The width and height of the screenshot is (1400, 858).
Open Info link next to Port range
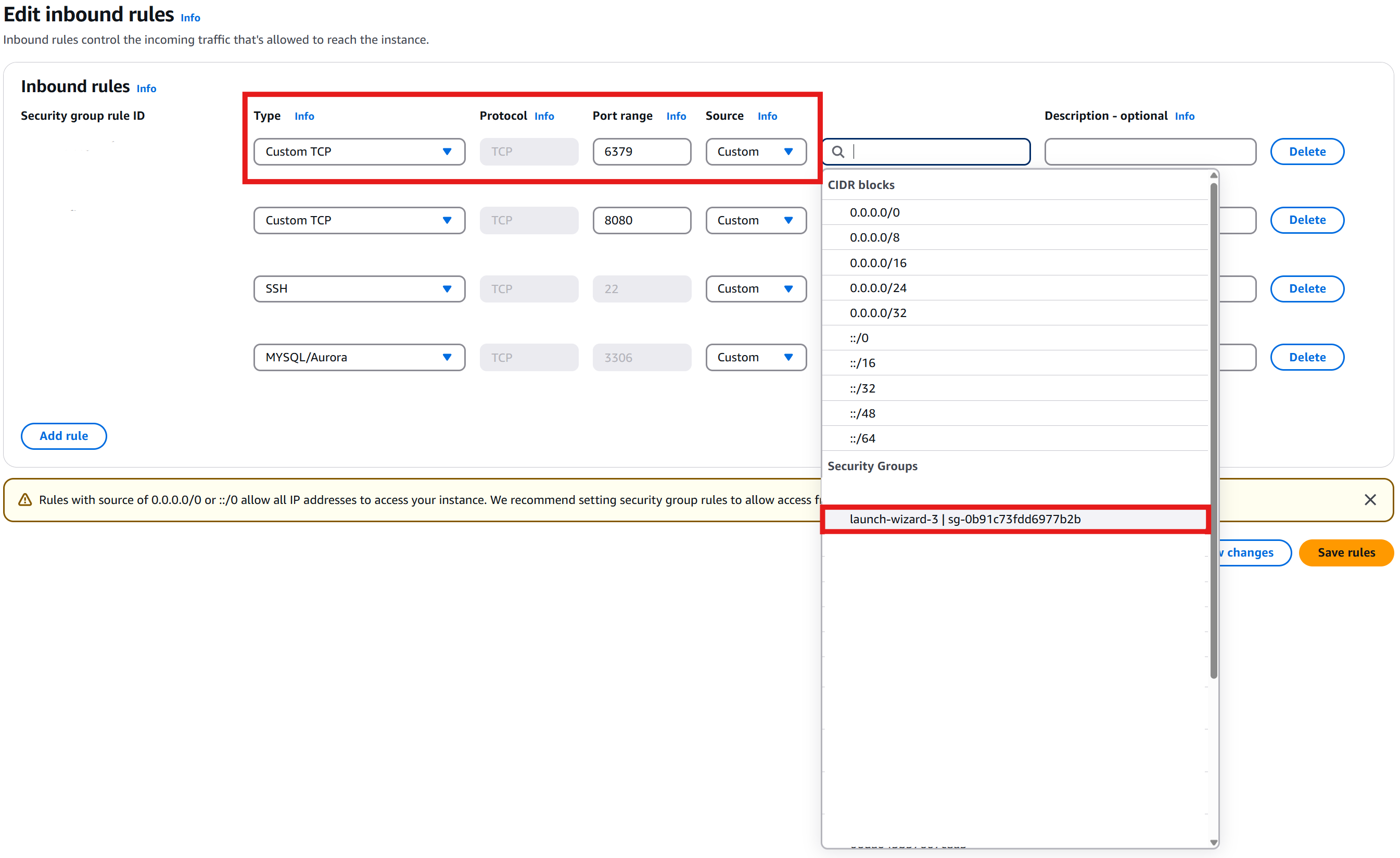(676, 117)
